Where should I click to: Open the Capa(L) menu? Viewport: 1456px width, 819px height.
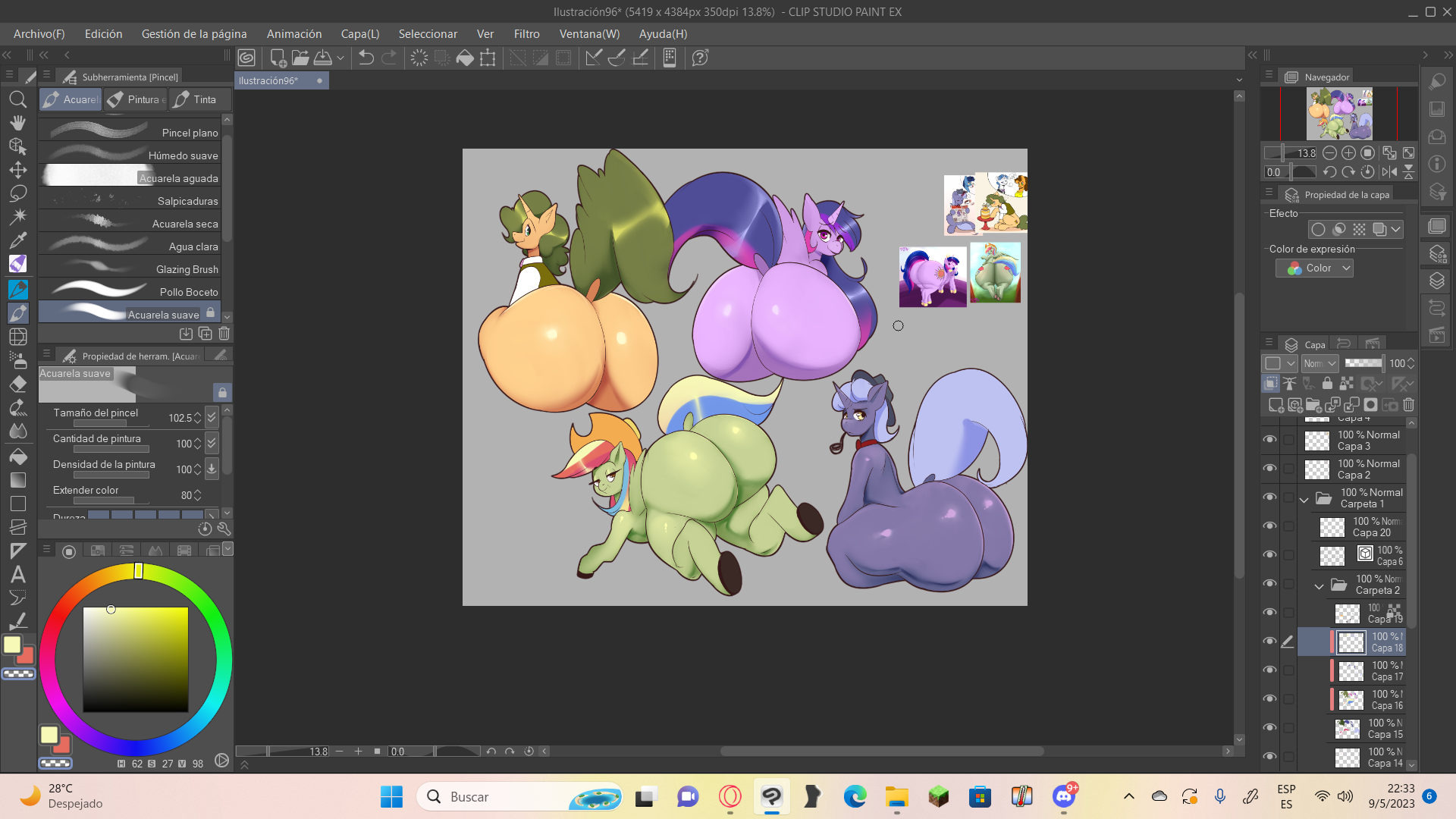(x=360, y=34)
